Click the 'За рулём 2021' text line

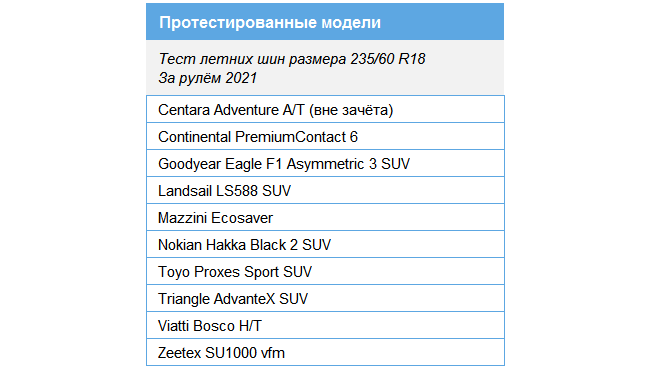coord(208,78)
